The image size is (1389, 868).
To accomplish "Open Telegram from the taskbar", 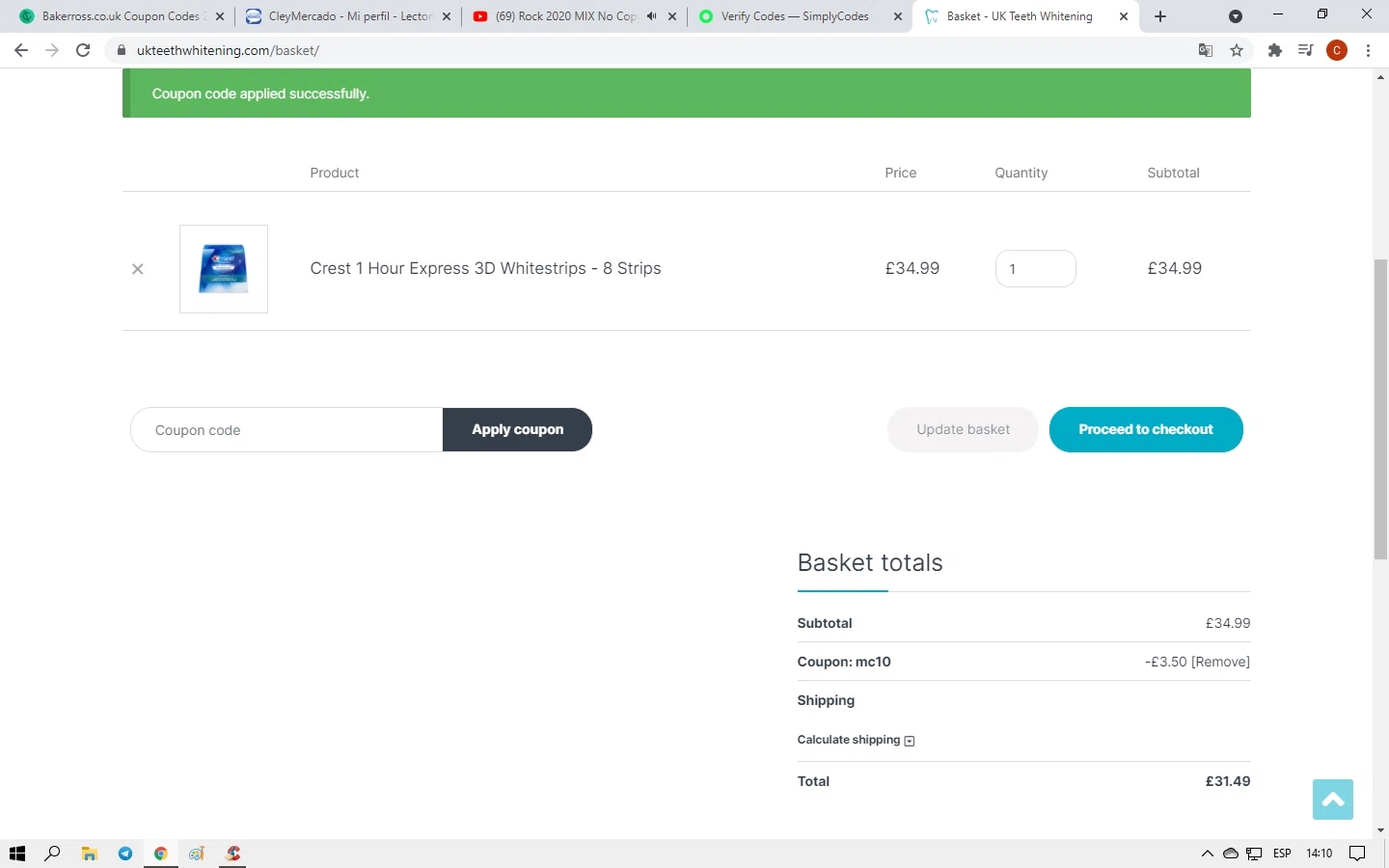I will (125, 854).
